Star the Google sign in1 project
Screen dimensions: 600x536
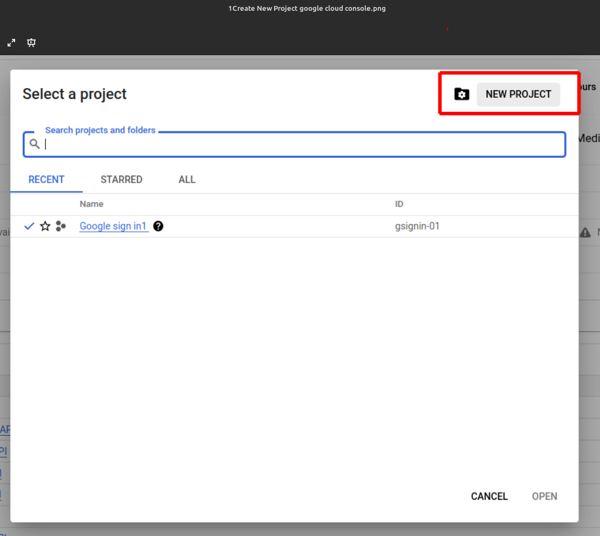click(x=45, y=226)
